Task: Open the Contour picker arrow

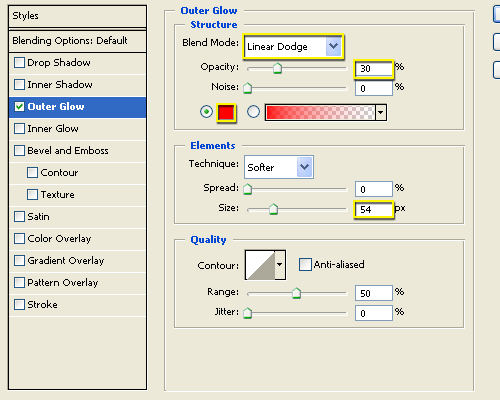Action: pos(280,265)
